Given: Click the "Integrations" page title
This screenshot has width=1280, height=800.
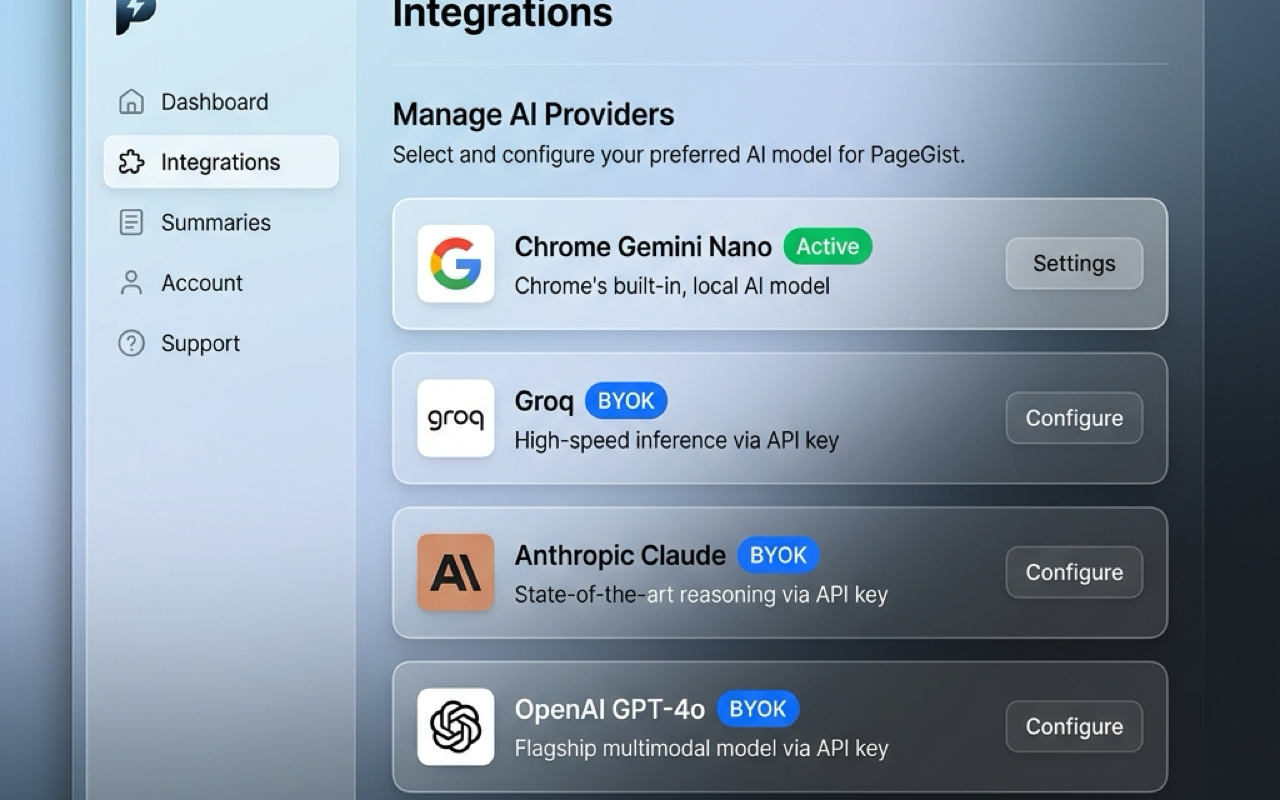Looking at the screenshot, I should [503, 14].
